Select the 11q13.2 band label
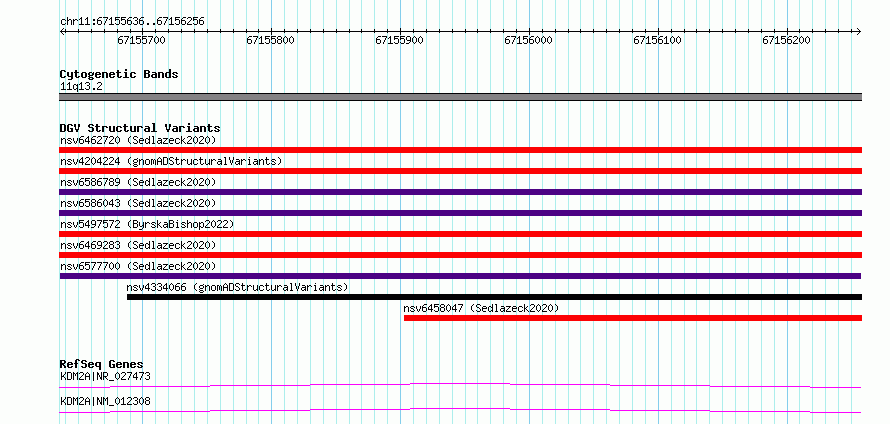Viewport: 890px width, 424px height. tap(81, 86)
